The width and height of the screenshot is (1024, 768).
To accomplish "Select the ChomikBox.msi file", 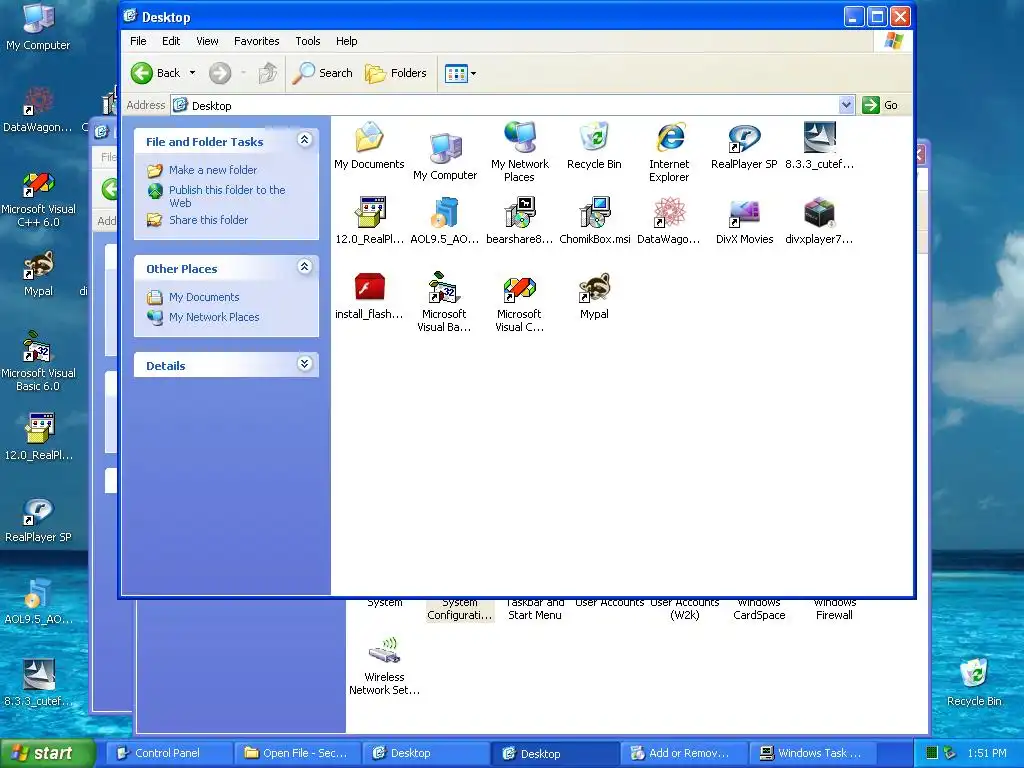I will (x=595, y=221).
